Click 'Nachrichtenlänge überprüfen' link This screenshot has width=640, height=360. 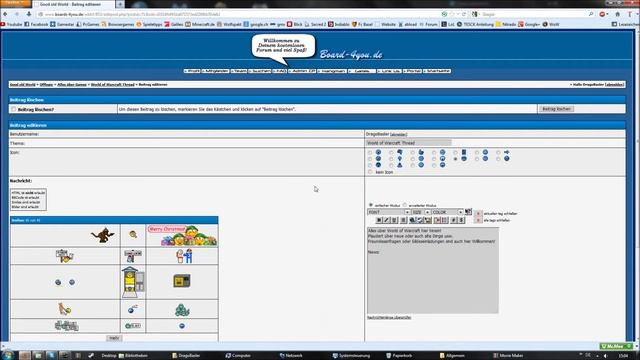tap(389, 318)
